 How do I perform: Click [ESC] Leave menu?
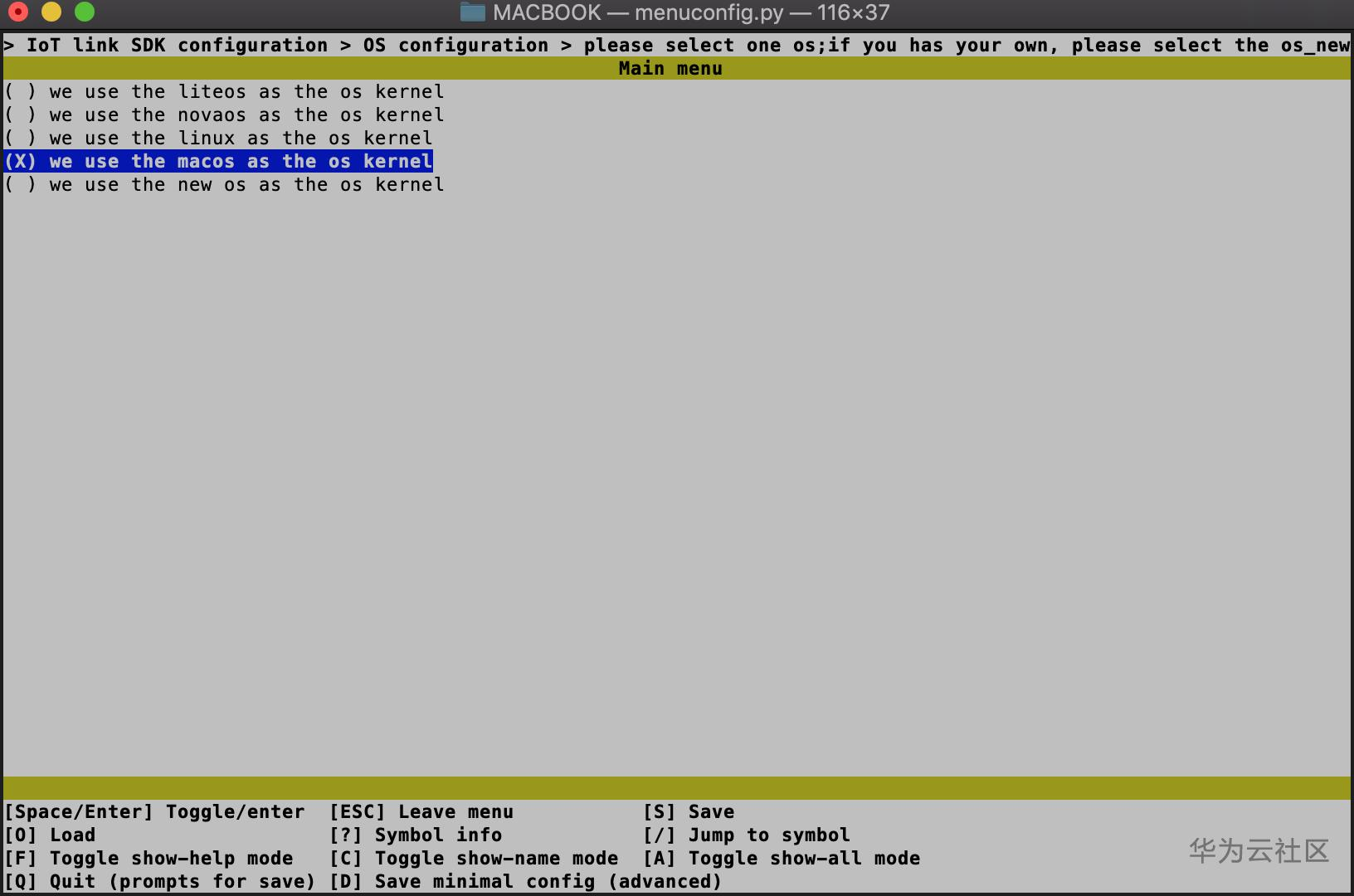pyautogui.click(x=421, y=811)
